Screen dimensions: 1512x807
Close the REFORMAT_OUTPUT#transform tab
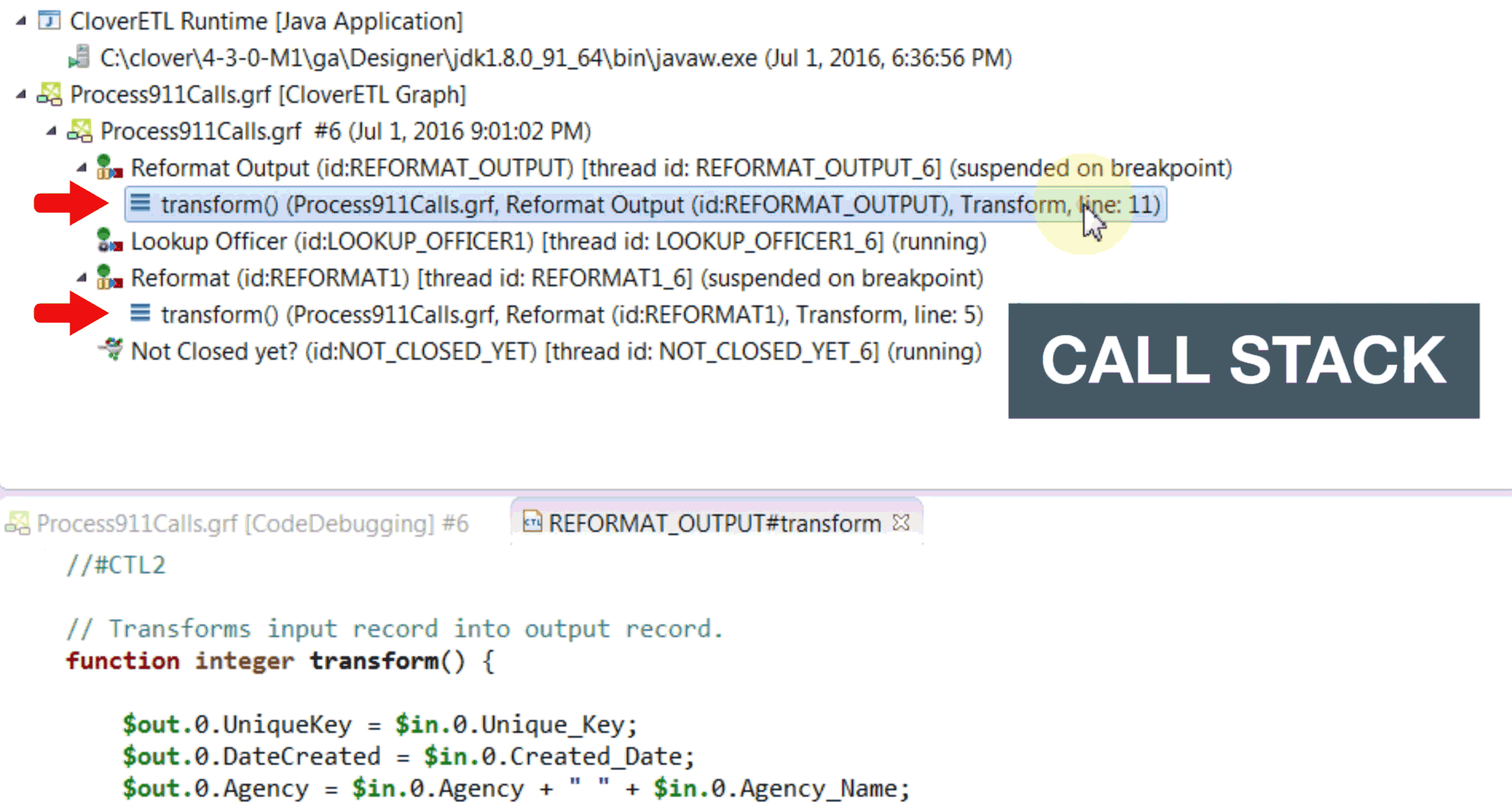(x=901, y=522)
